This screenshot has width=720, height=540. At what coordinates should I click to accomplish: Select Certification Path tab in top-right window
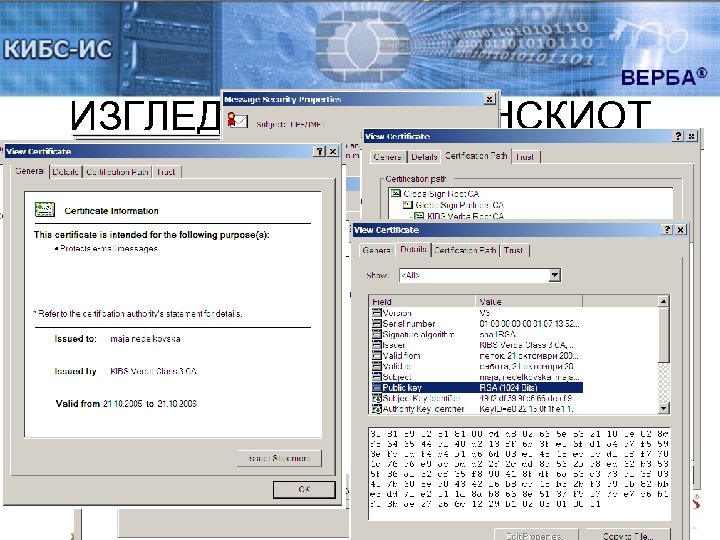476,156
